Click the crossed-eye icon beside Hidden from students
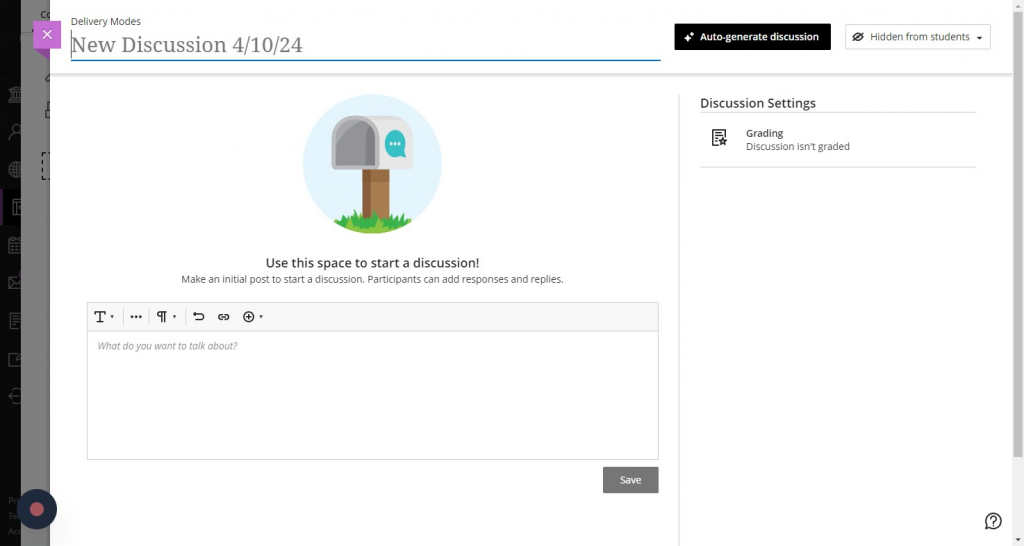Viewport: 1024px width, 546px height. point(858,37)
